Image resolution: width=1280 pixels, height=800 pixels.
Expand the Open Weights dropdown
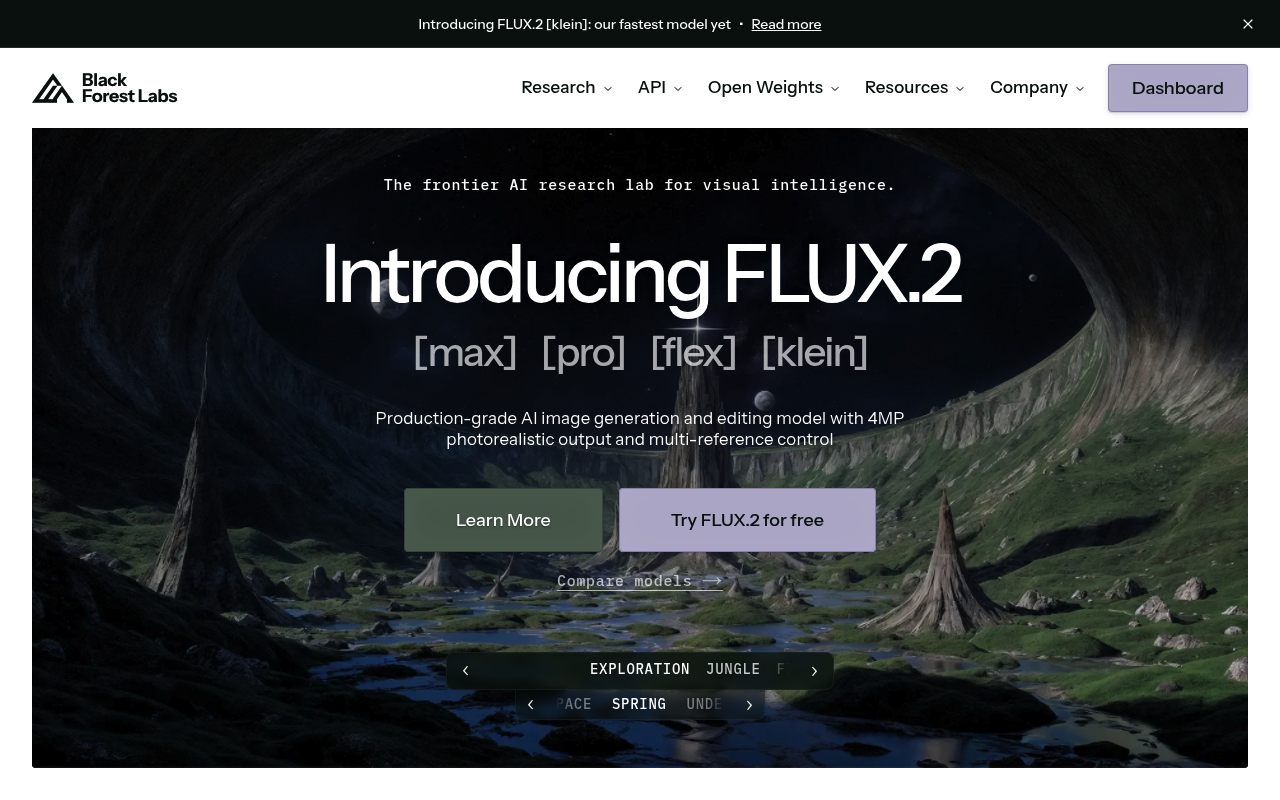[x=773, y=88]
